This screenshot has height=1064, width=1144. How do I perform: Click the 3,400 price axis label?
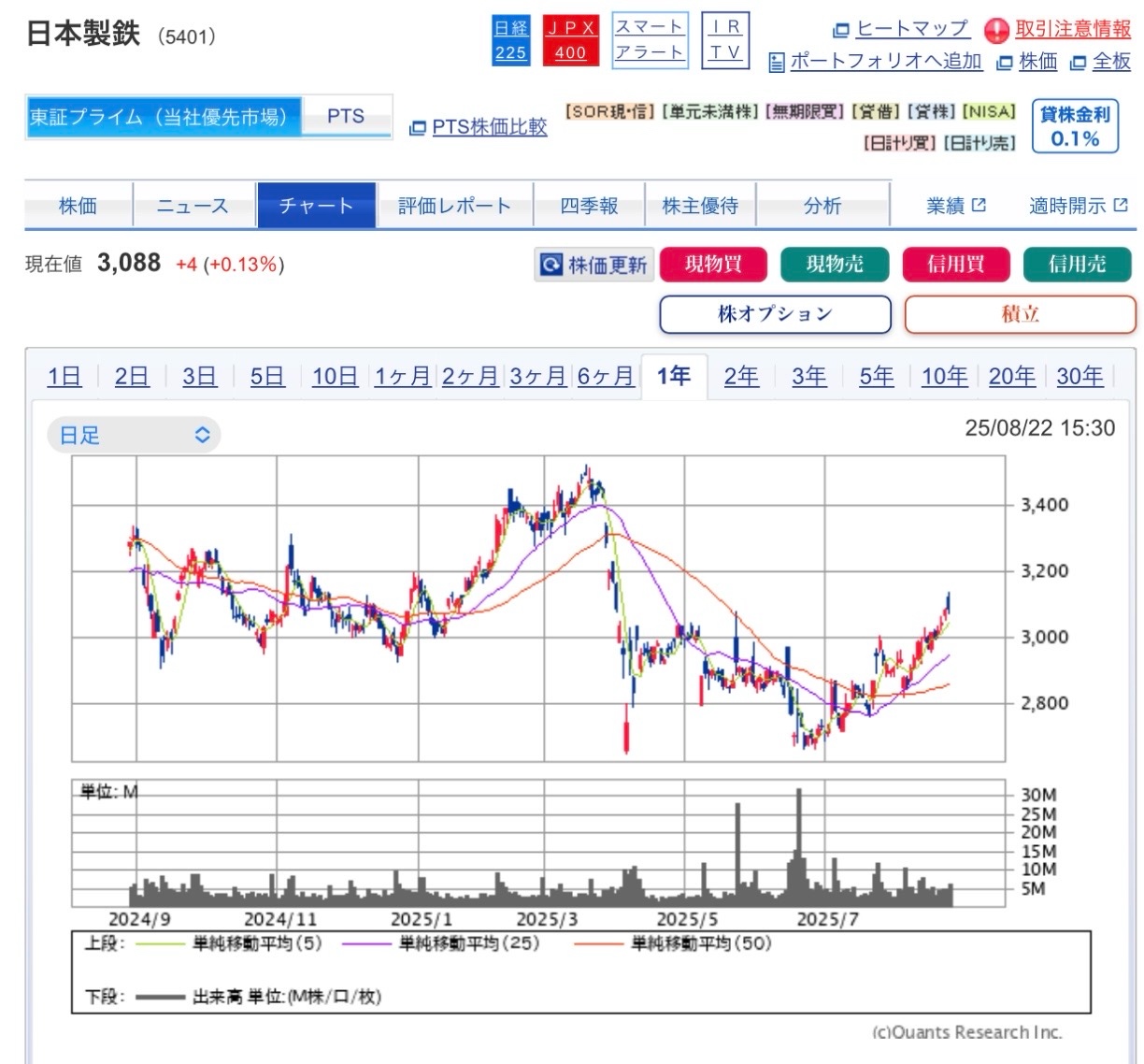[x=1044, y=505]
